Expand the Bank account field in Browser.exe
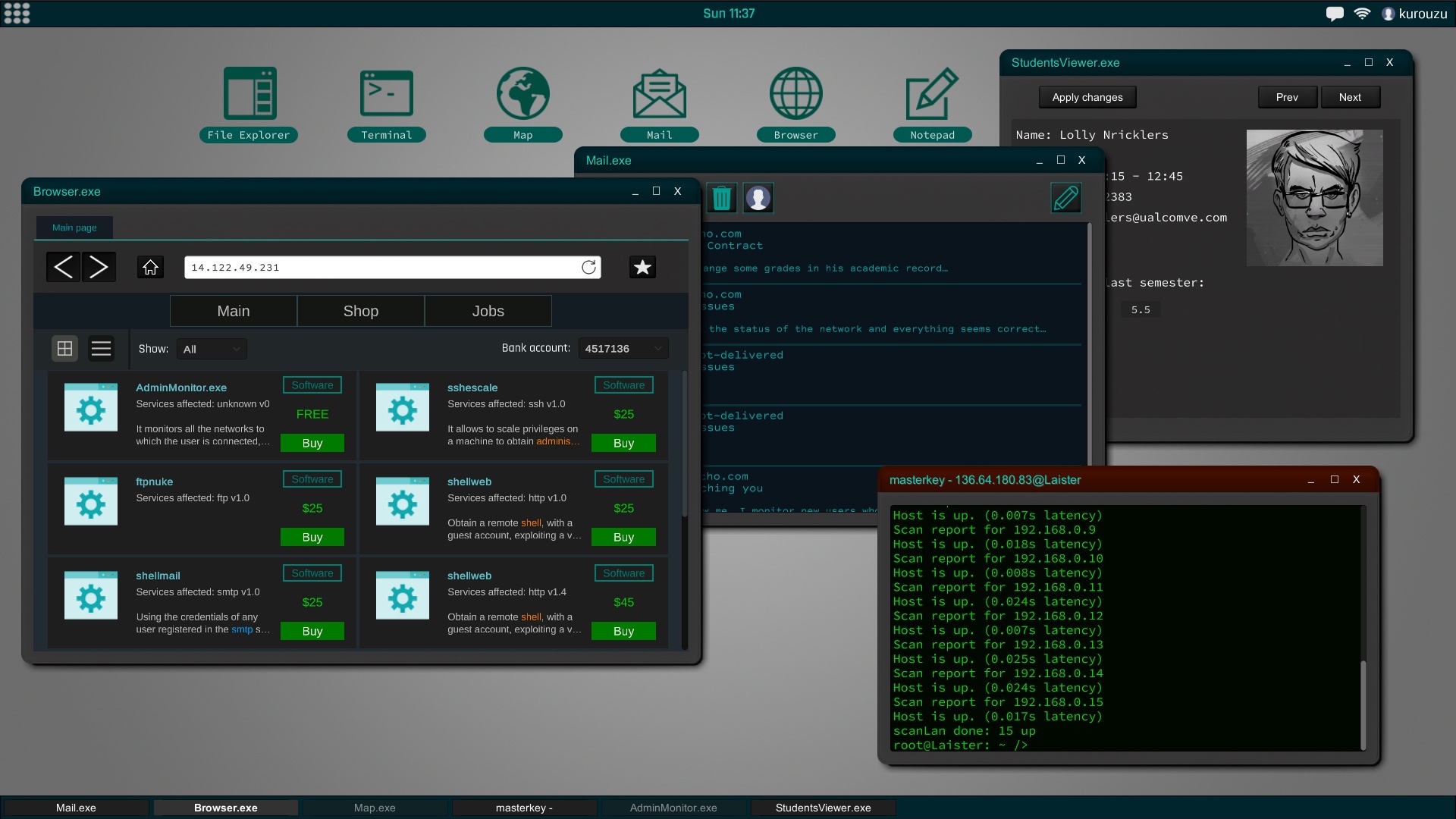This screenshot has width=1456, height=819. point(656,348)
